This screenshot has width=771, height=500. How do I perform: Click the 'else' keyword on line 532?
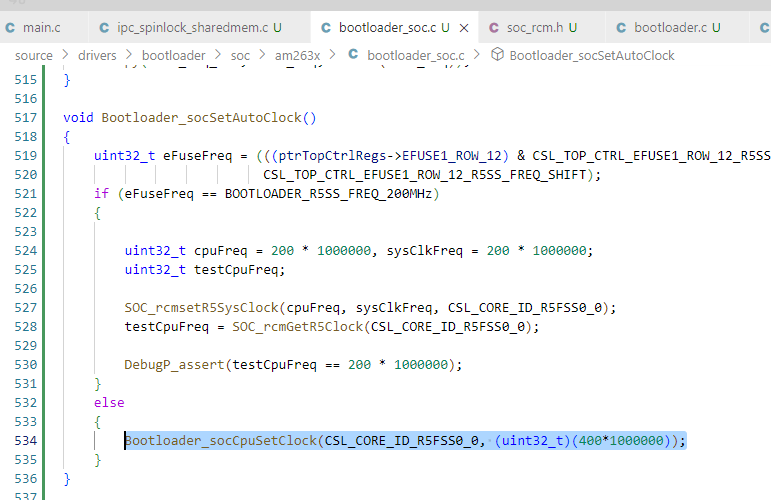point(109,403)
